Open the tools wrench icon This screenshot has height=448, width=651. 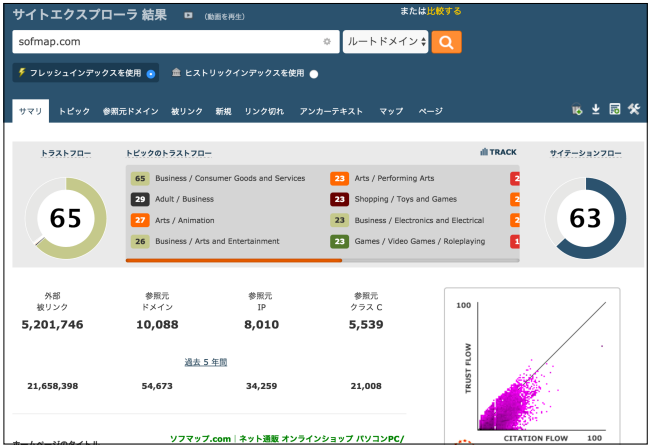634,109
